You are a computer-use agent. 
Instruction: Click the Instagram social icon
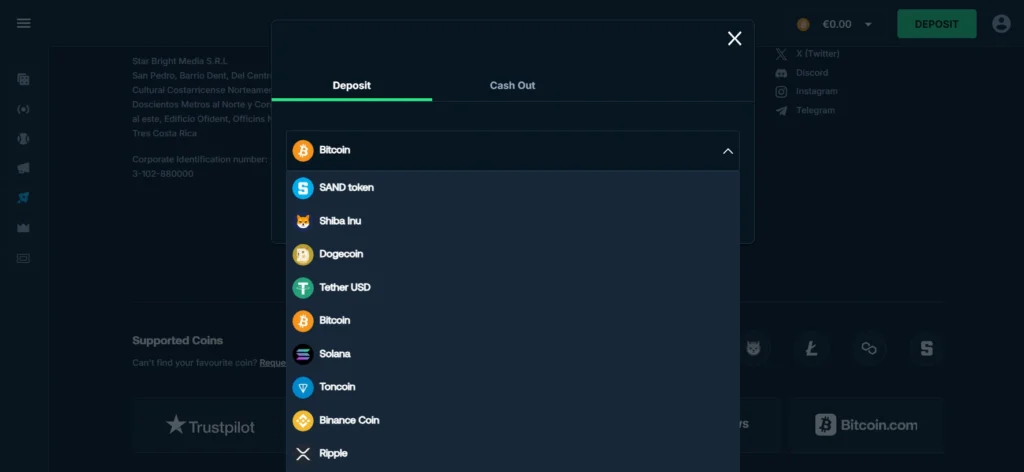click(x=781, y=91)
